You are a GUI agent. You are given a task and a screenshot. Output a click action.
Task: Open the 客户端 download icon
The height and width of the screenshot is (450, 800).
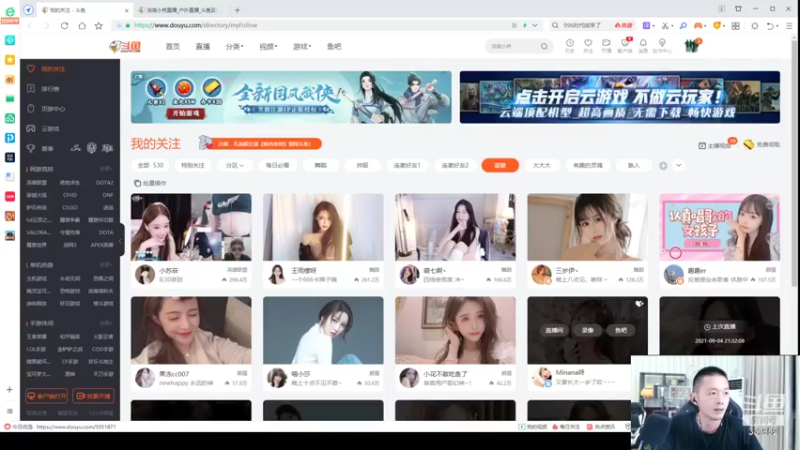point(625,45)
